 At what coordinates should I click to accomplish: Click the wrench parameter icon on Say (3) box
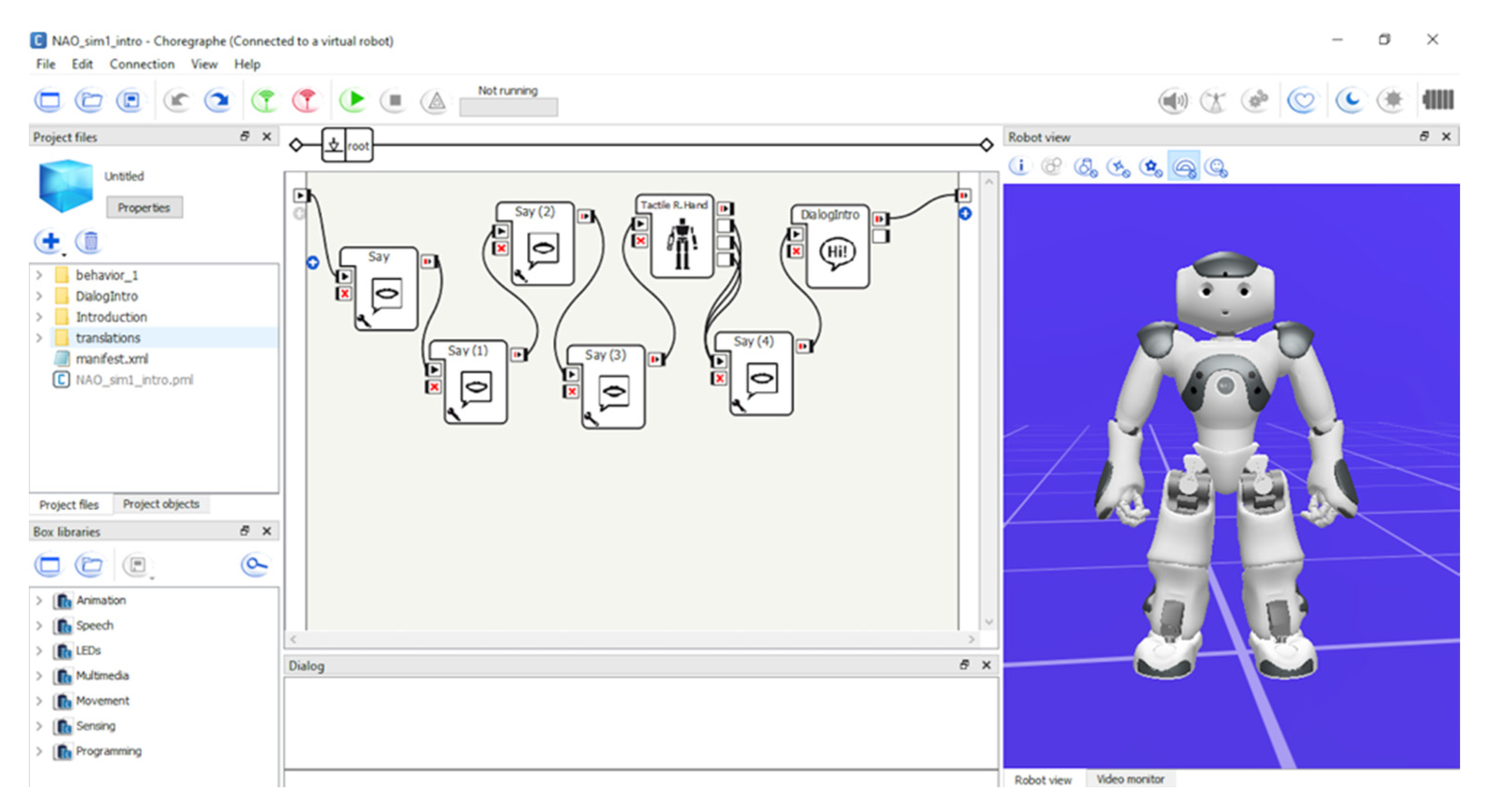click(x=591, y=418)
